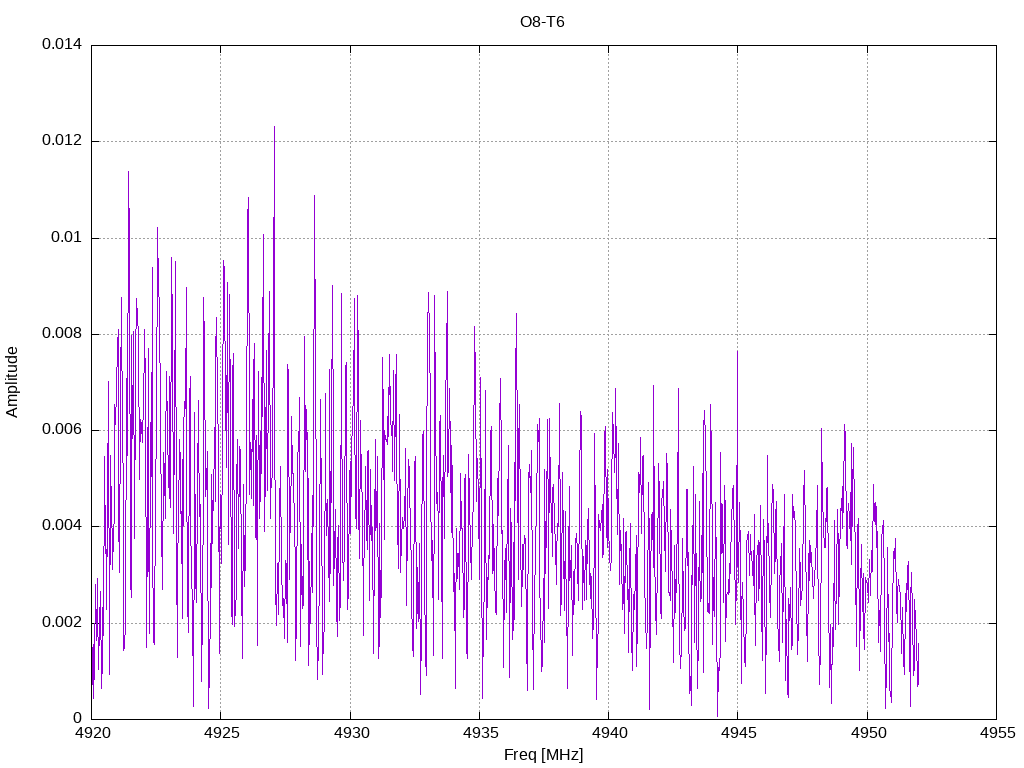The width and height of the screenshot is (1024, 768).
Task: Click the plot title O8-T6
Action: coord(542,22)
